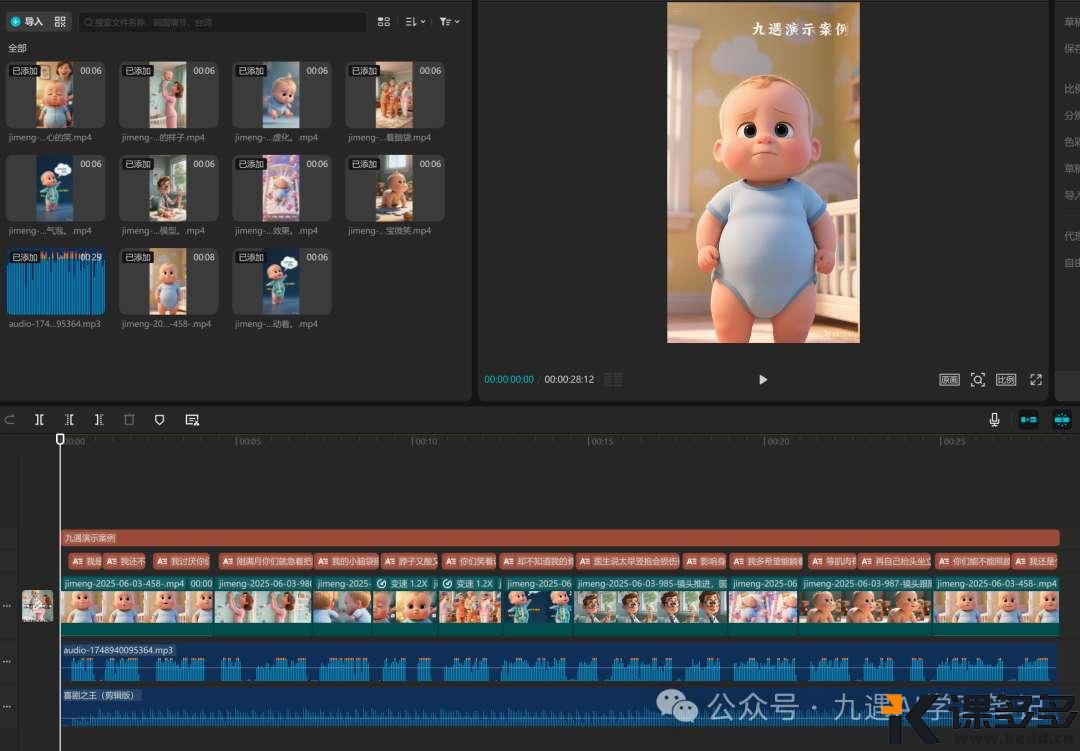Click the redo arrow icon
This screenshot has height=751, width=1080.
pyautogui.click(x=10, y=420)
